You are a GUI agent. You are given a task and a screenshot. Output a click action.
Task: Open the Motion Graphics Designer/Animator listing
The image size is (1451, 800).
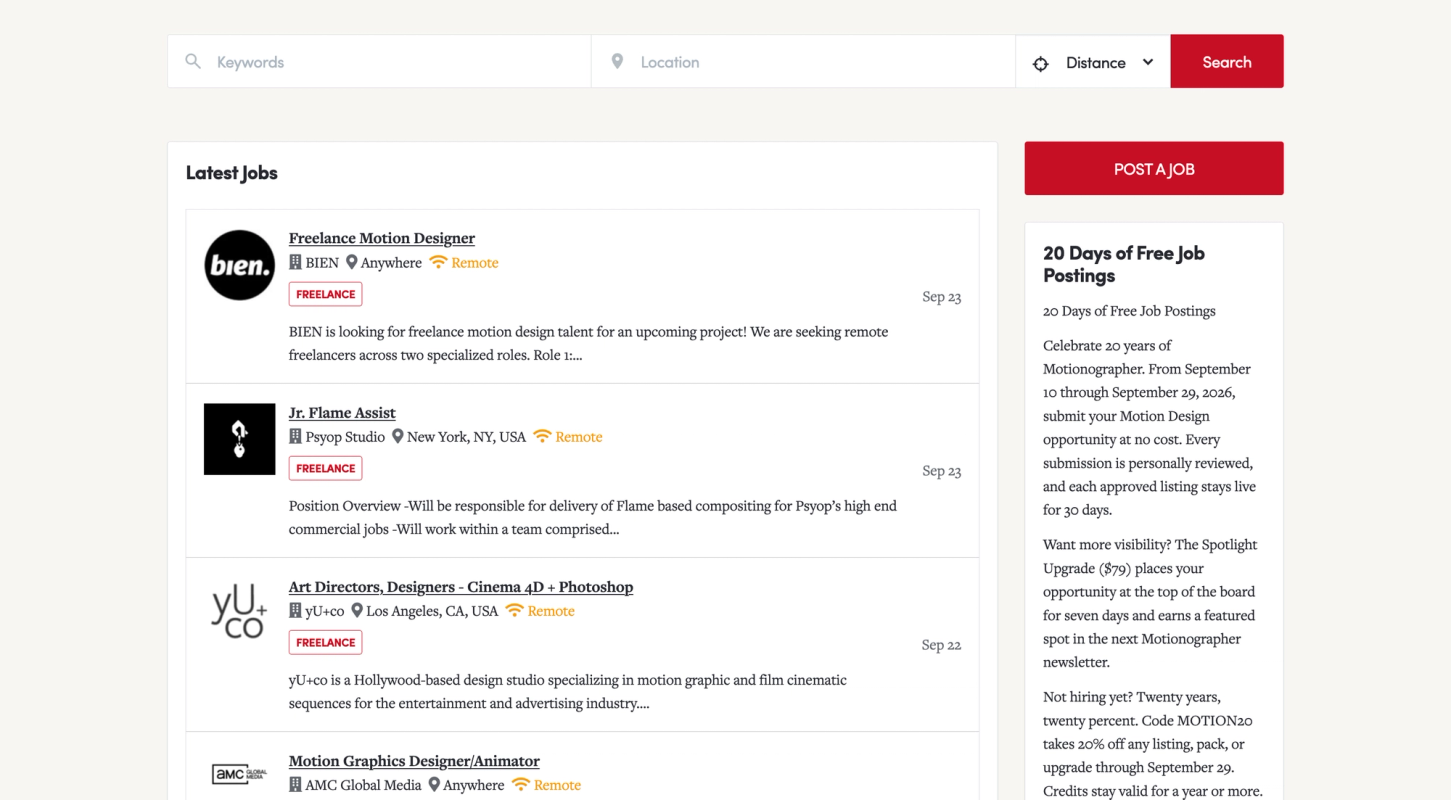point(414,761)
